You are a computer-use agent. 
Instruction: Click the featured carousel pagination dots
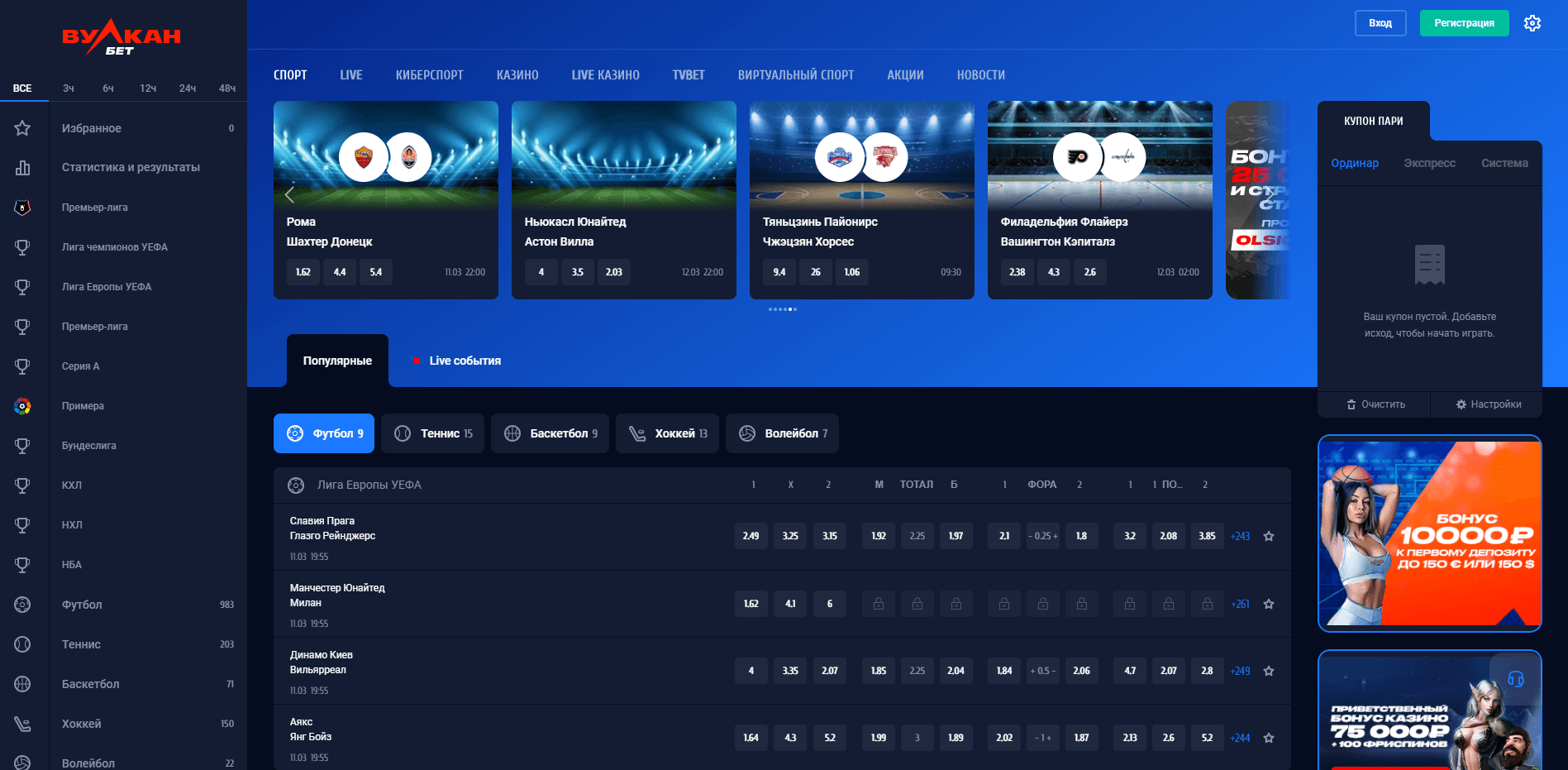click(x=782, y=309)
